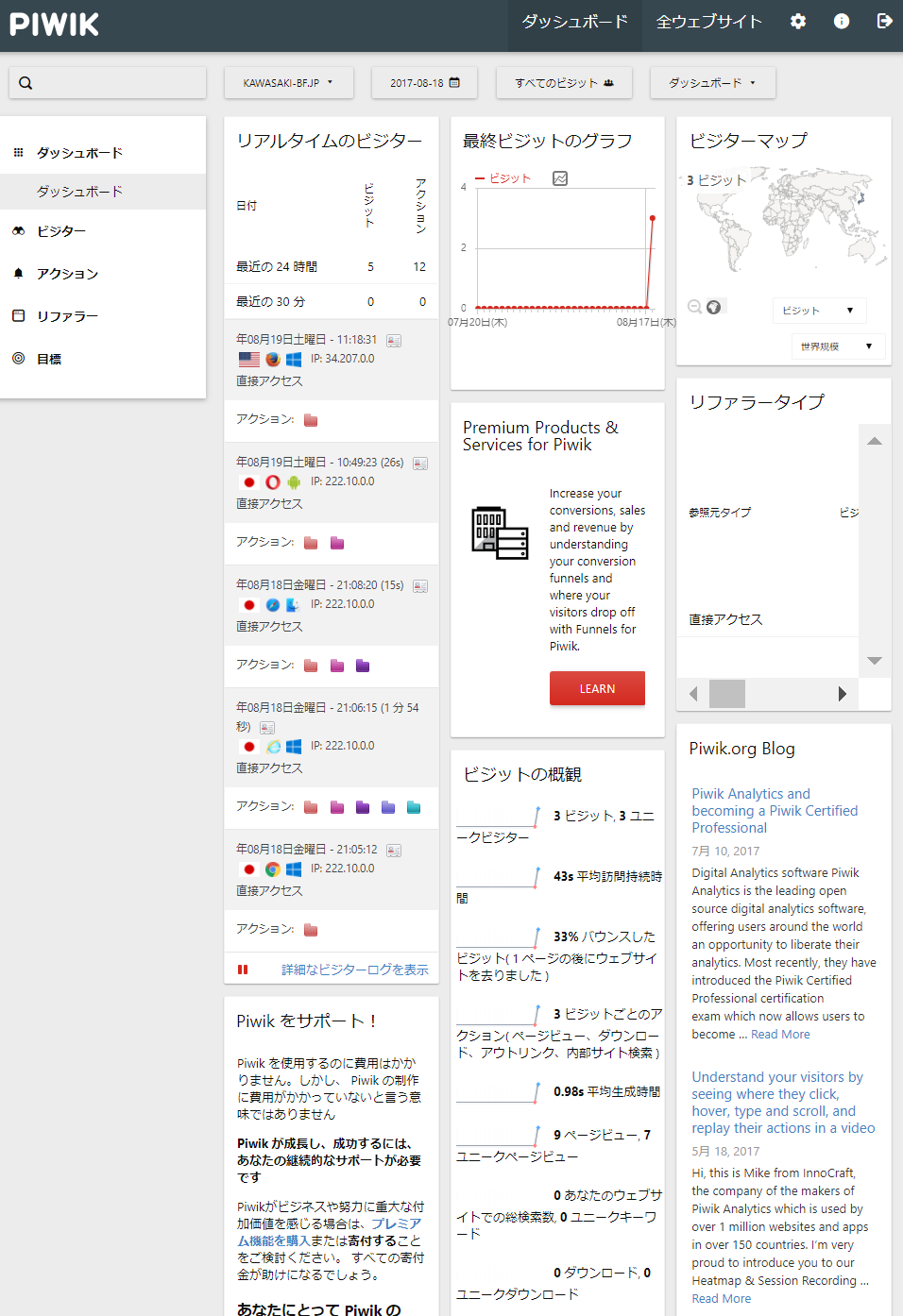Viewport: 903px width, 1316px height.
Task: Click the teal action folder of 21:06:15 visit
Action: [414, 807]
